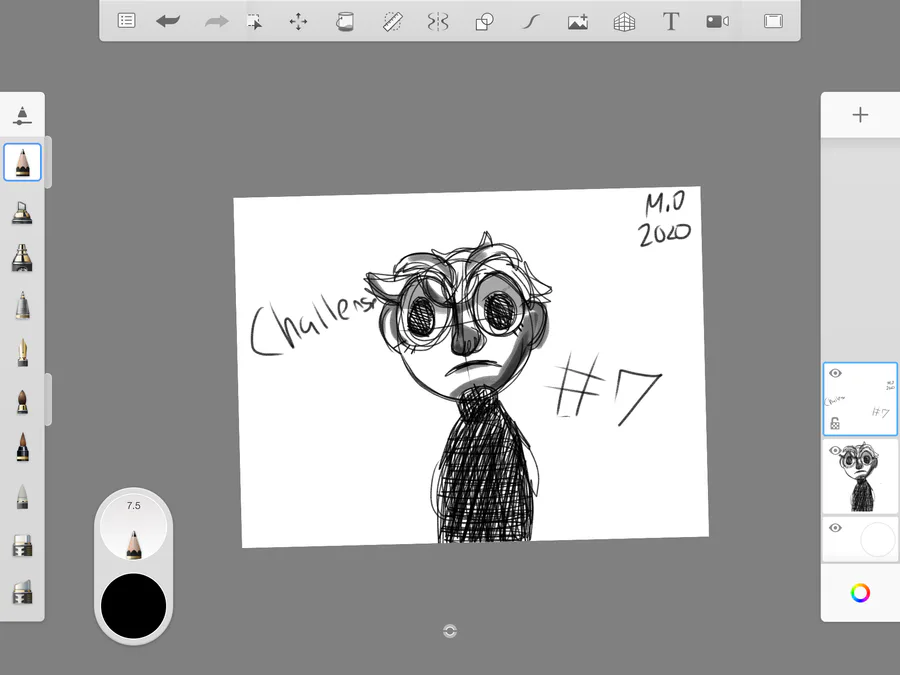Select the highlighted Pencil brush
Viewport: 900px width, 675px height.
tap(22, 162)
